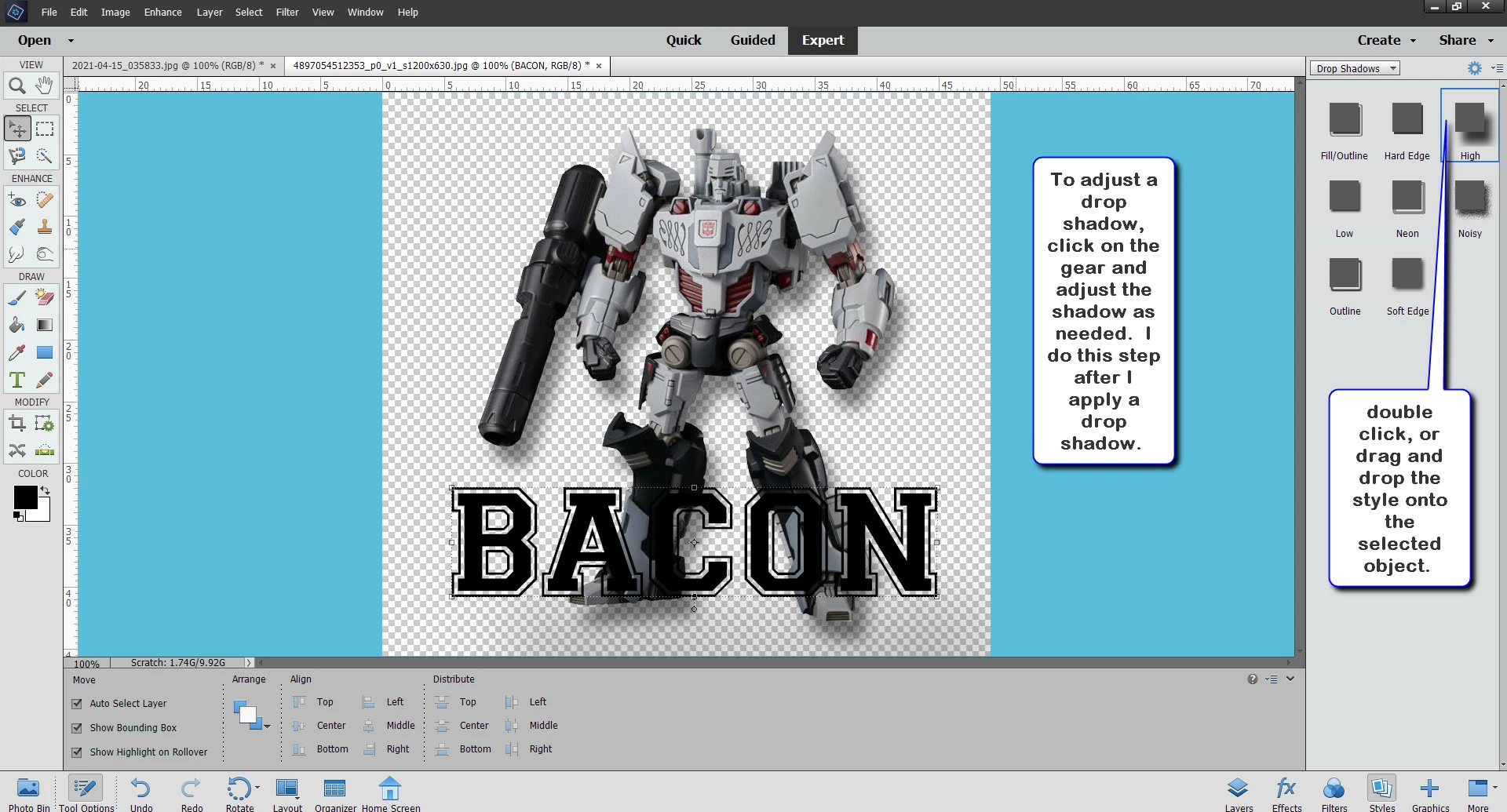Select the Spot Healing Brush tool
Image resolution: width=1507 pixels, height=812 pixels.
(x=45, y=199)
